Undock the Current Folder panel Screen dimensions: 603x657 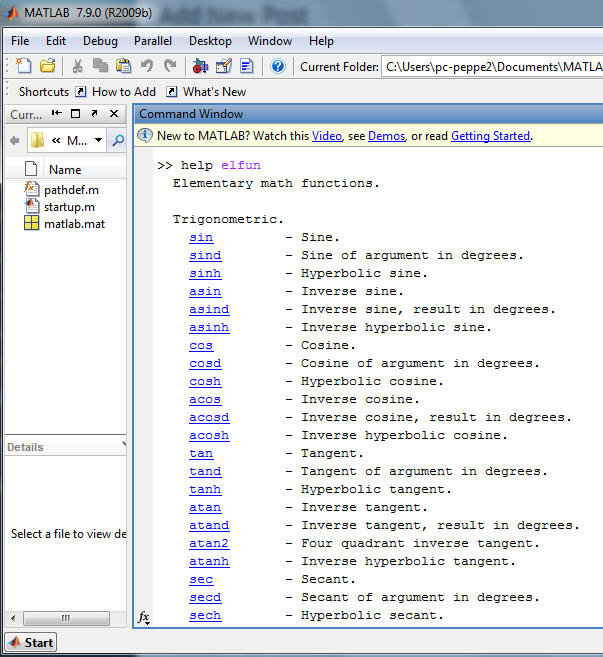[94, 113]
